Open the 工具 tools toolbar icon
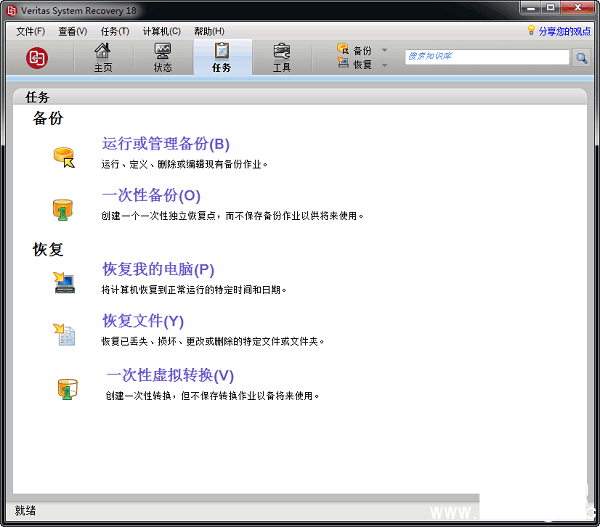 282,58
